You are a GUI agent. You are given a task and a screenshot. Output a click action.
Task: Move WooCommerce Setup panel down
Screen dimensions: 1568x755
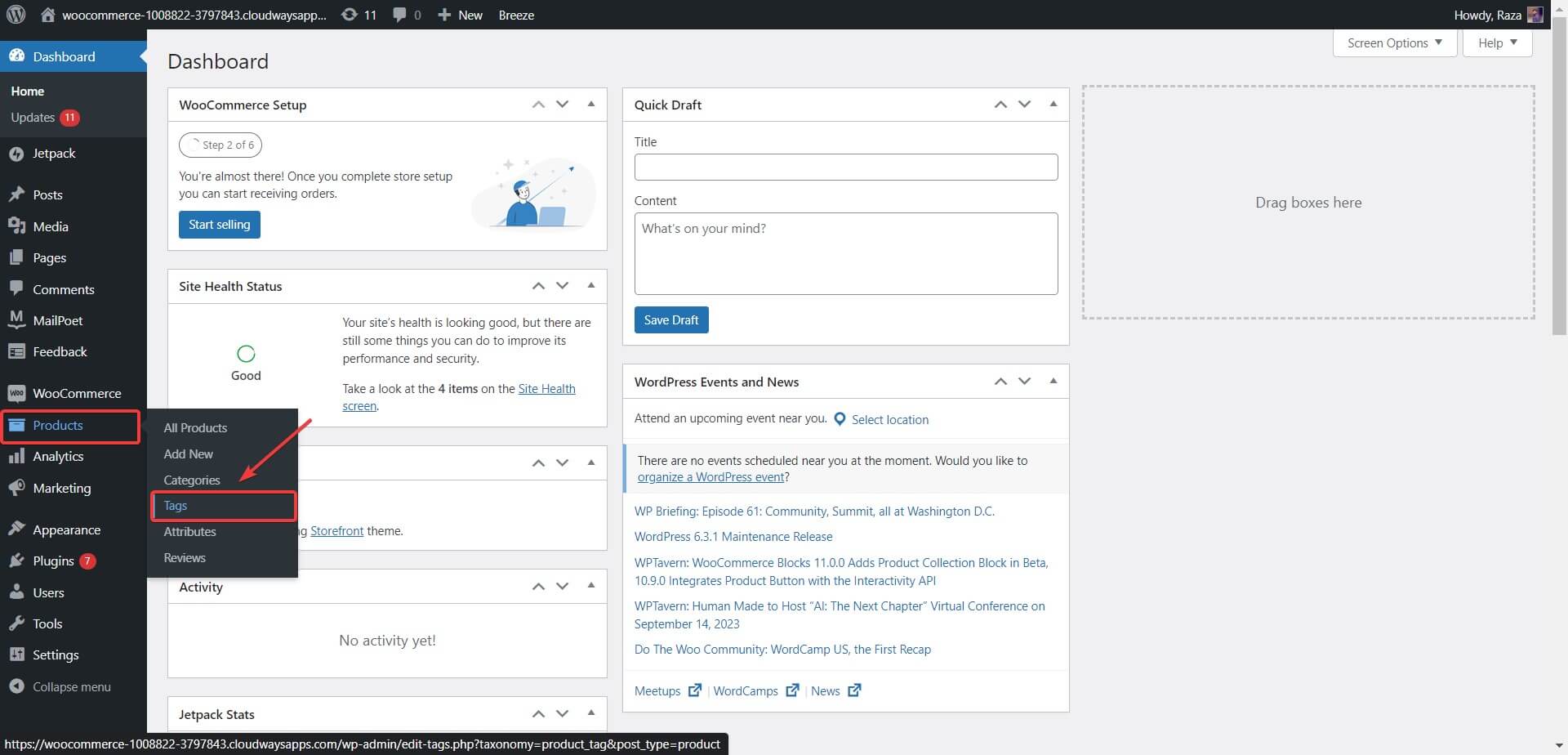tap(562, 105)
